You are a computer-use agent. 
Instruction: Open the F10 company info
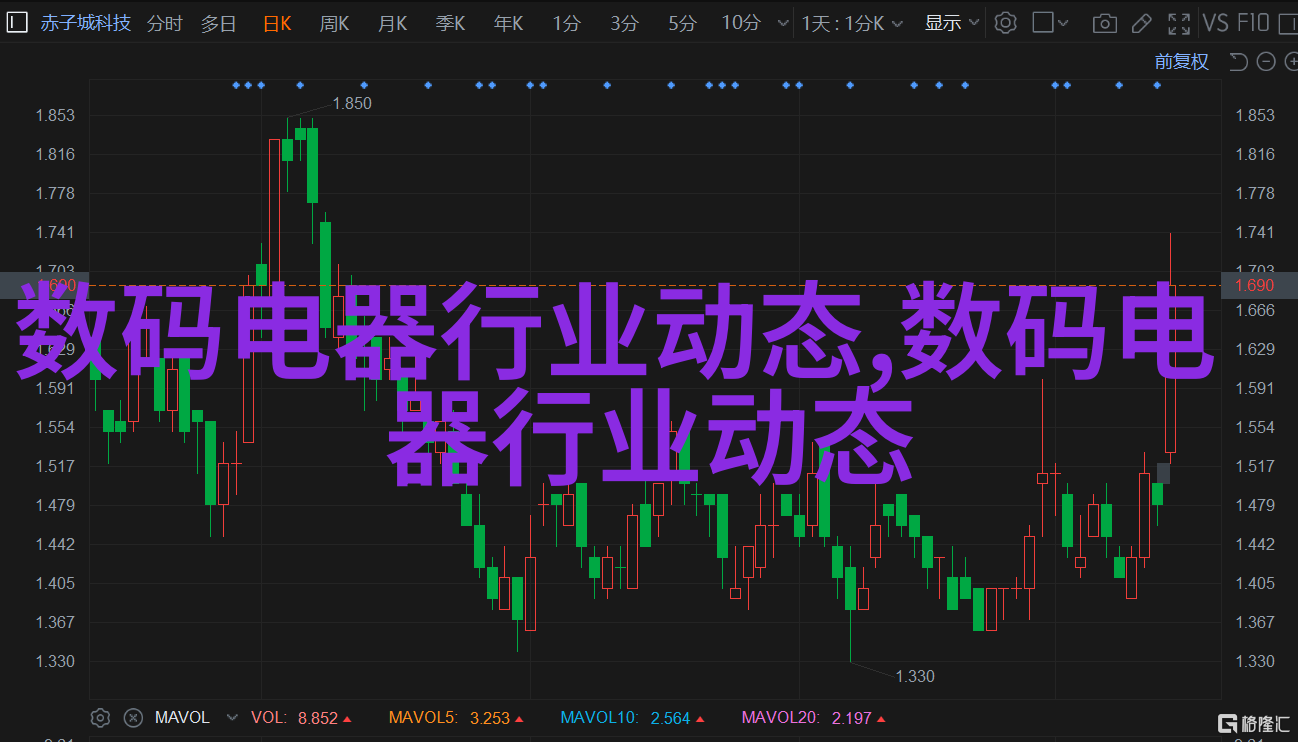(x=1253, y=23)
